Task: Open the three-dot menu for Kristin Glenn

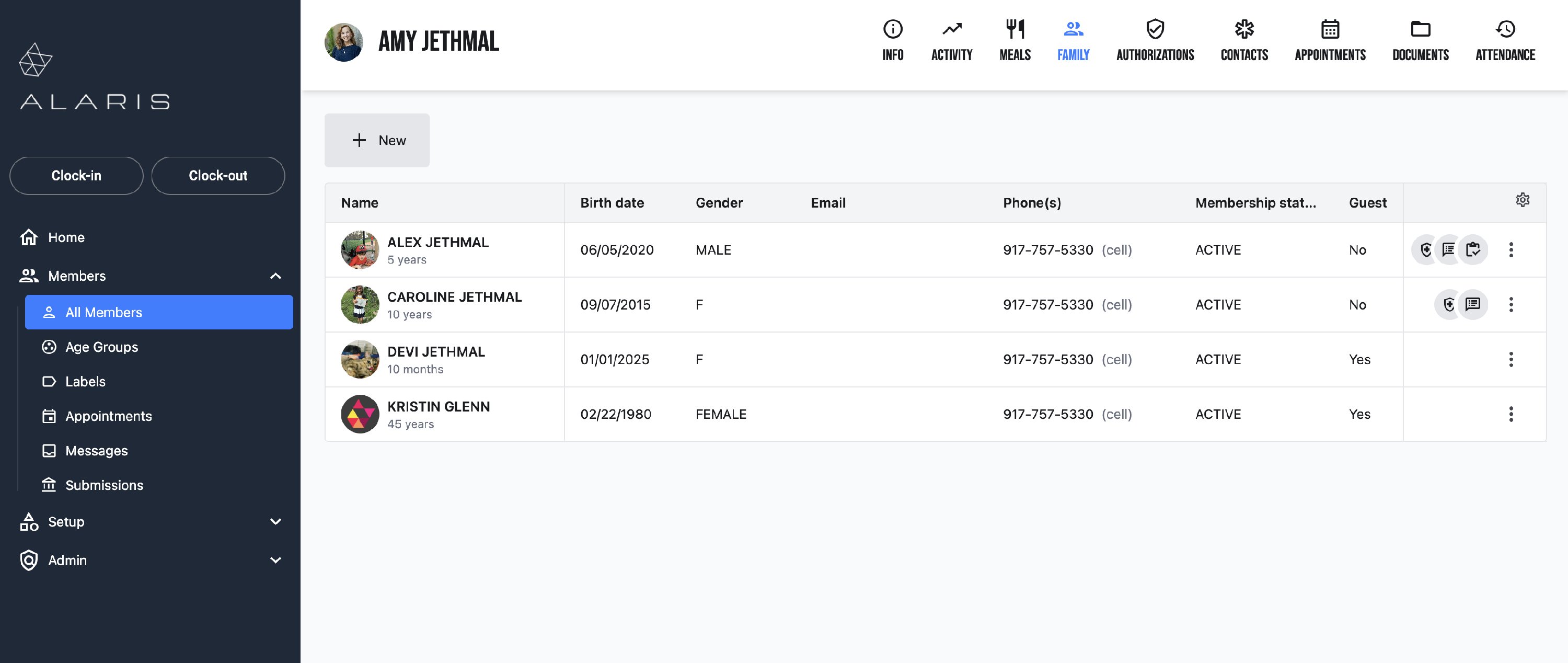Action: click(x=1511, y=414)
